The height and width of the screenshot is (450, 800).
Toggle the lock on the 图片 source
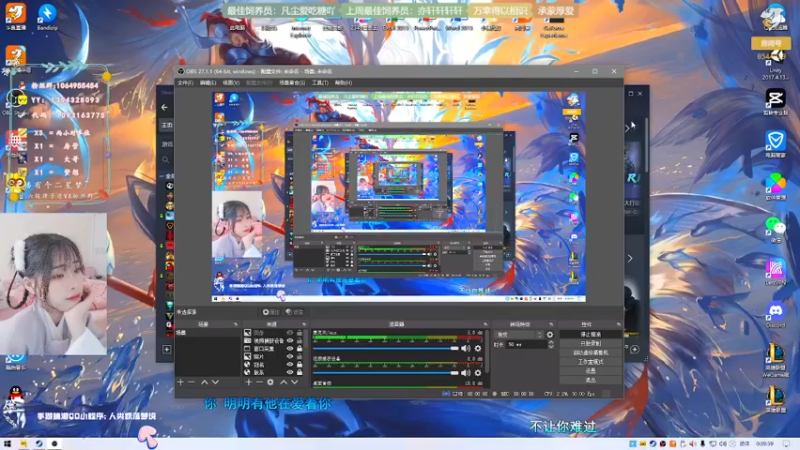[x=299, y=357]
